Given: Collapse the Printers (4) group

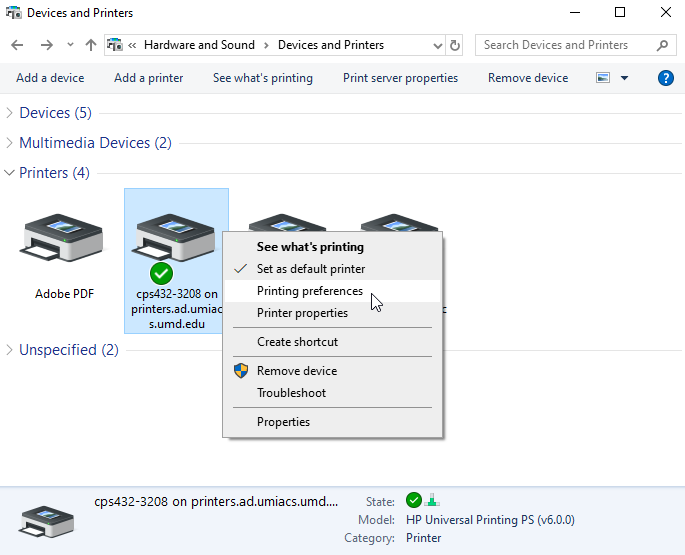Looking at the screenshot, I should [x=10, y=173].
